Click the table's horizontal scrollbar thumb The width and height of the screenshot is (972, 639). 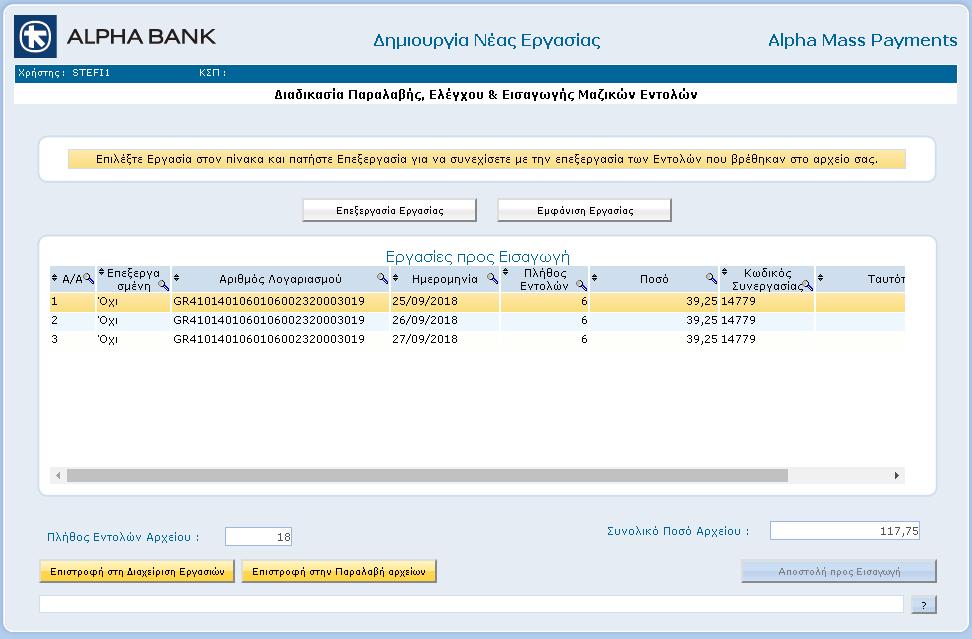(x=427, y=475)
